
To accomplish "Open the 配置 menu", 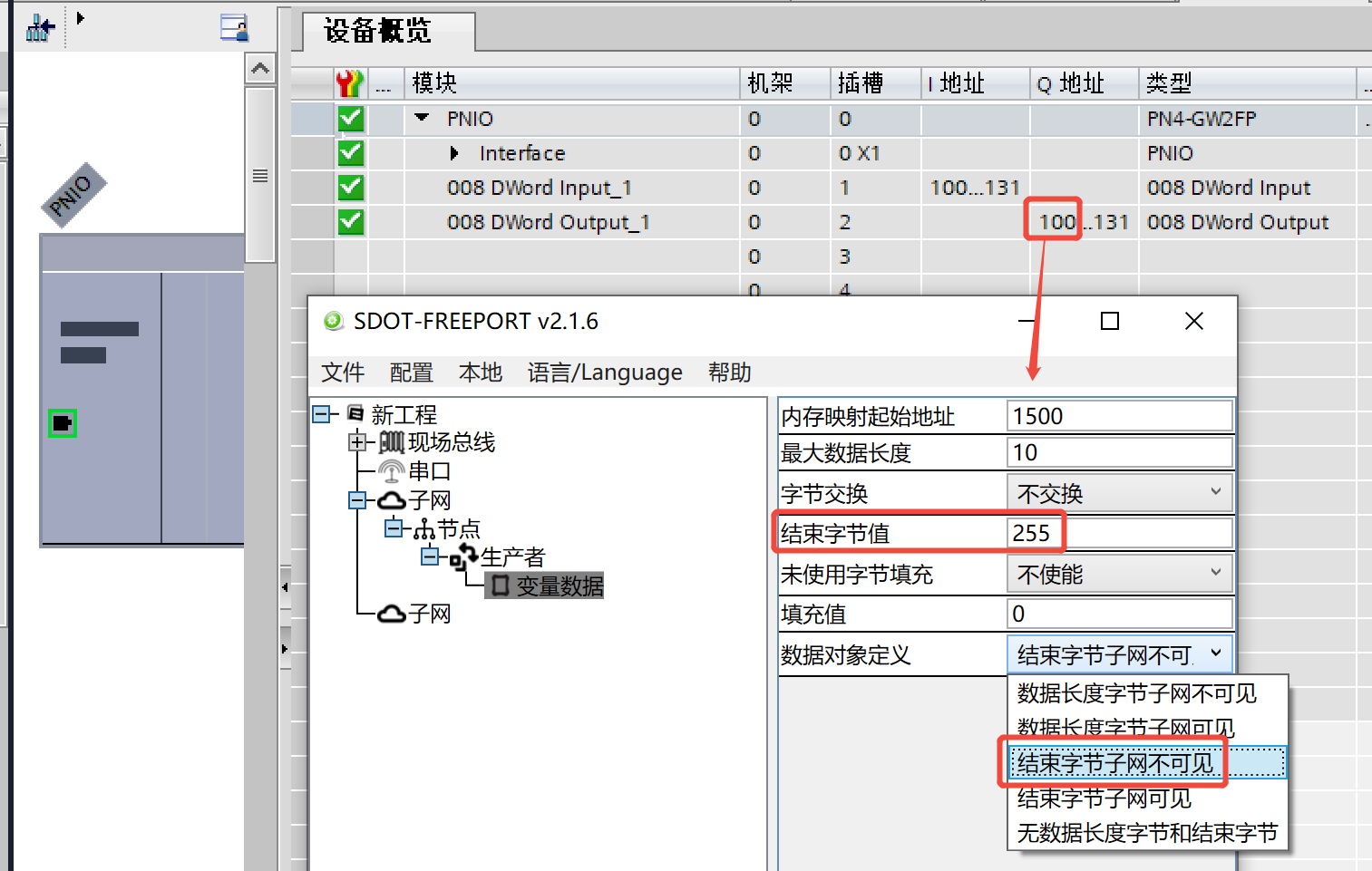I will [411, 373].
